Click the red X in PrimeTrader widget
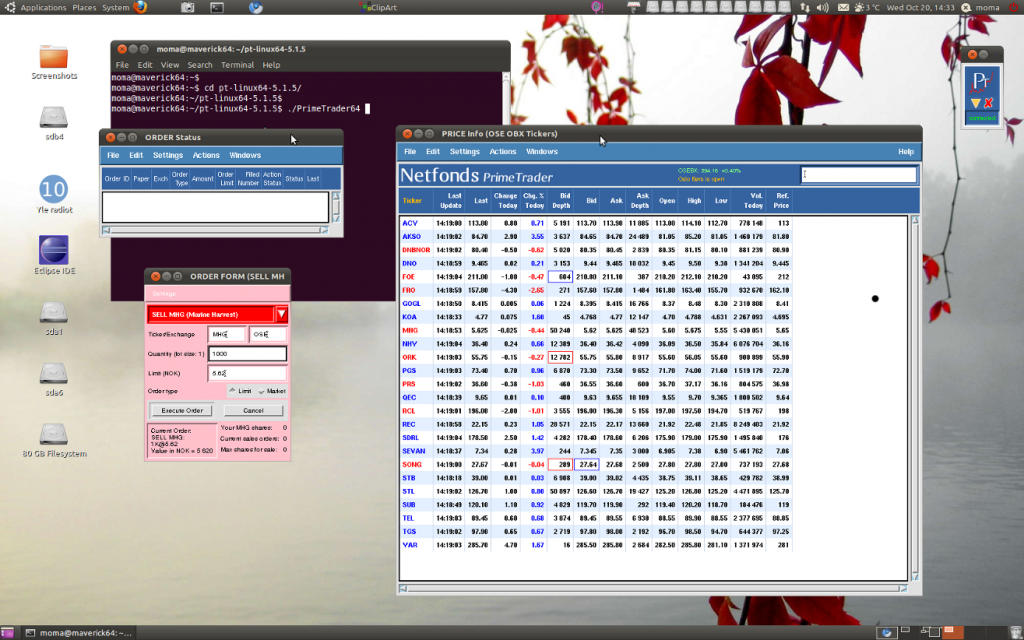Viewport: 1024px width, 640px height. 989,103
